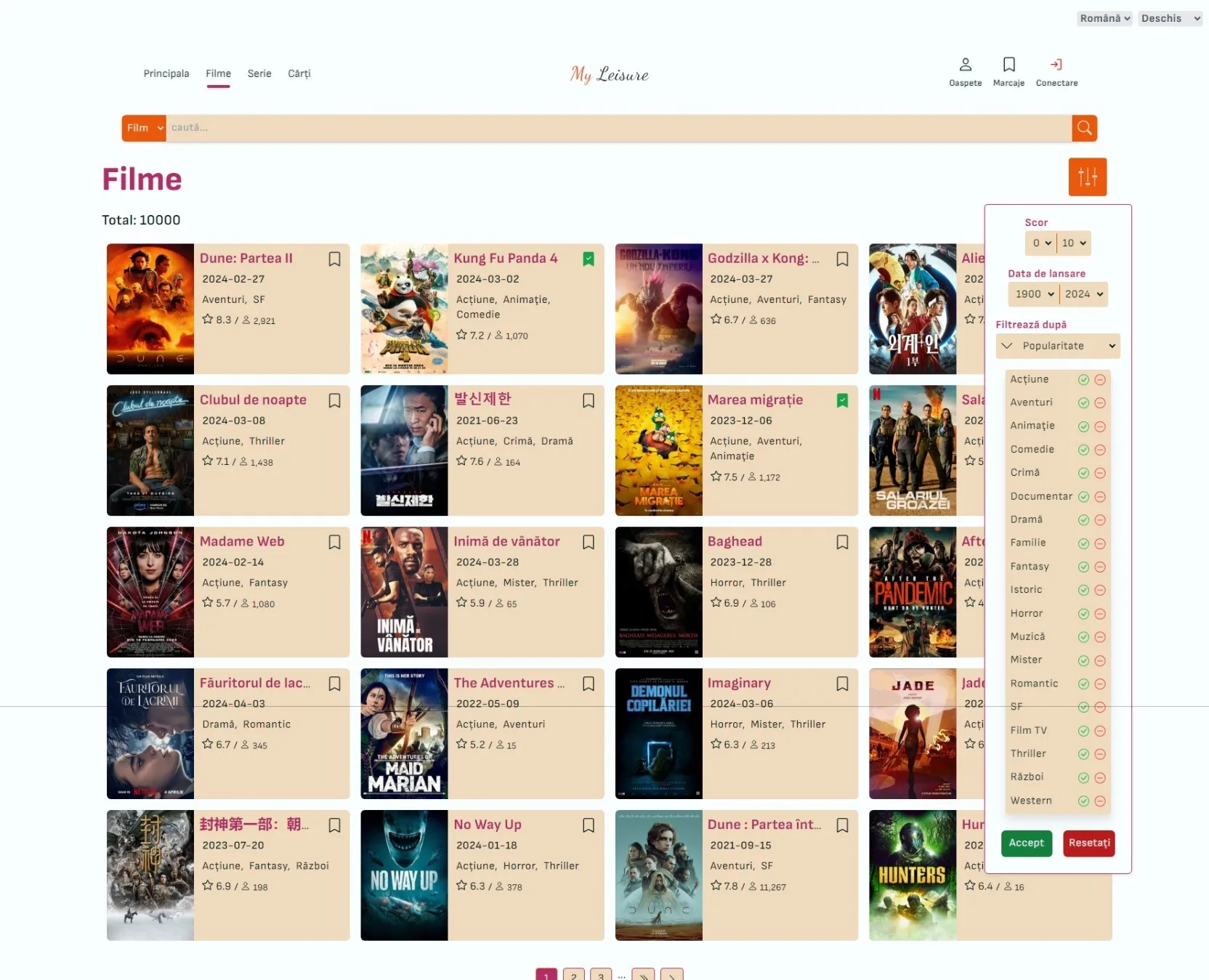Include the Comedie genre

tap(1083, 450)
